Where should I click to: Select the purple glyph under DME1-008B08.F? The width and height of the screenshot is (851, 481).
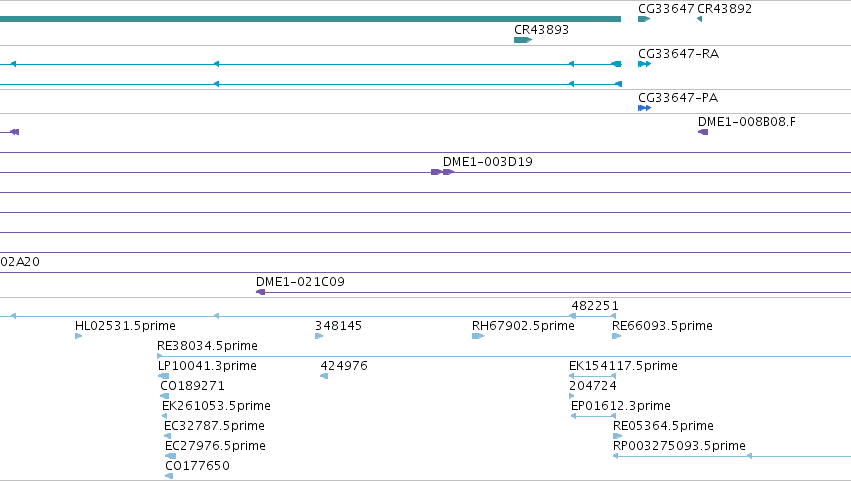pyautogui.click(x=703, y=132)
